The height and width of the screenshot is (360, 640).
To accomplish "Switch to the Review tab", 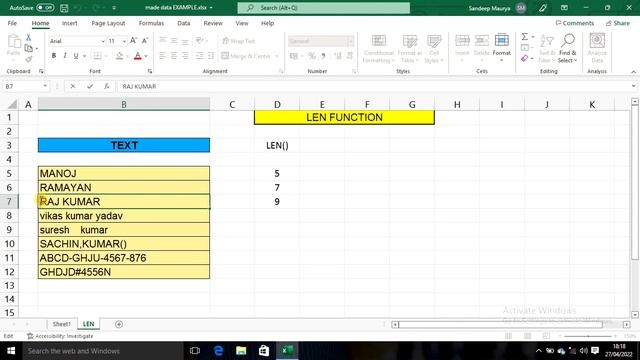I will coord(213,23).
